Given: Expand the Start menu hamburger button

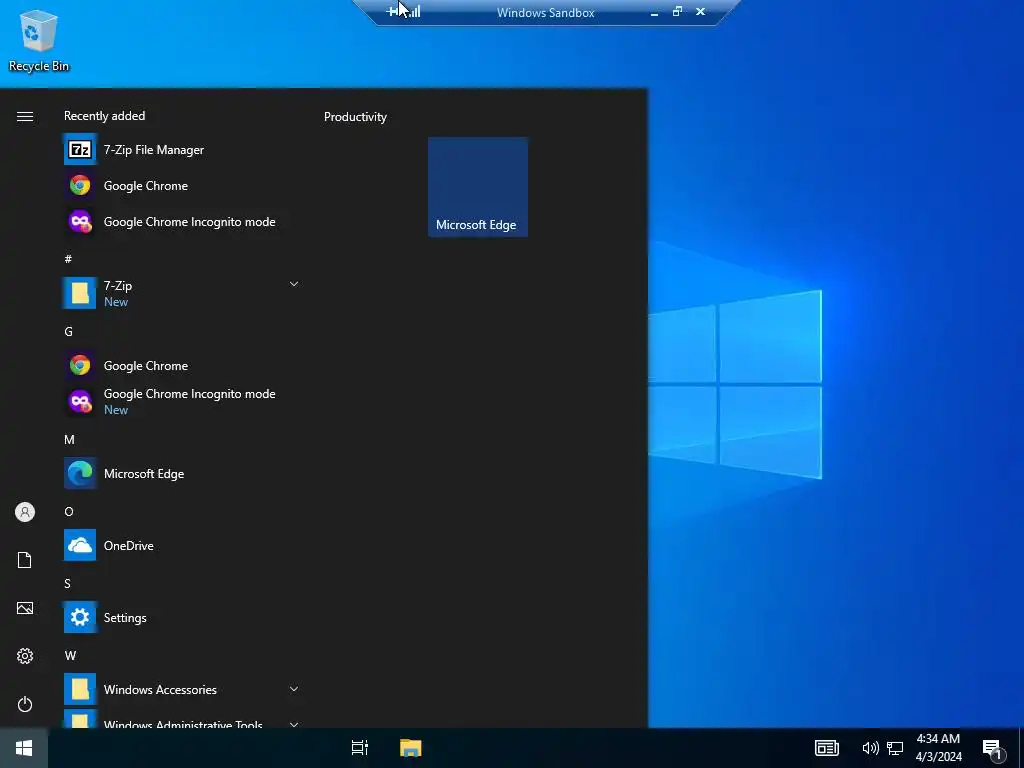Looking at the screenshot, I should point(25,116).
